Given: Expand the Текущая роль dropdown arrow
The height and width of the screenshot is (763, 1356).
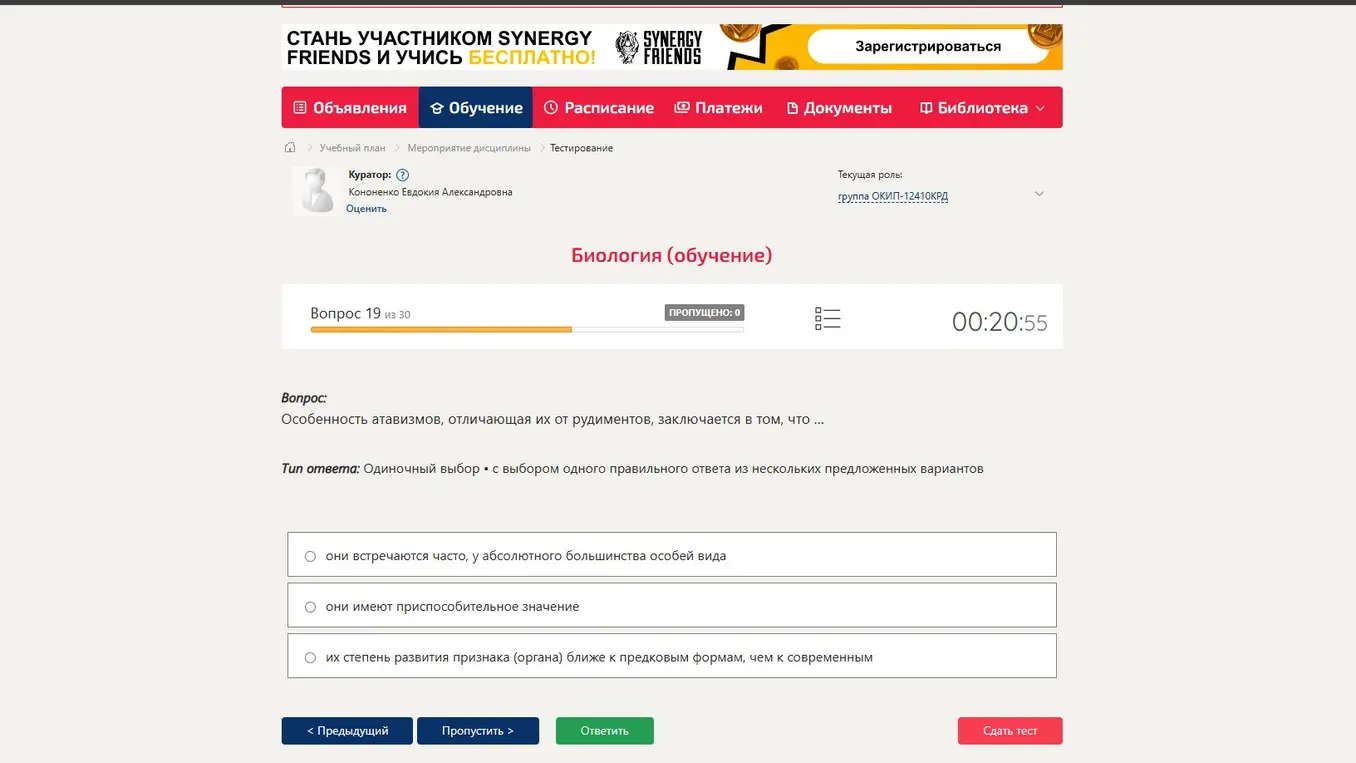Looking at the screenshot, I should 1039,194.
